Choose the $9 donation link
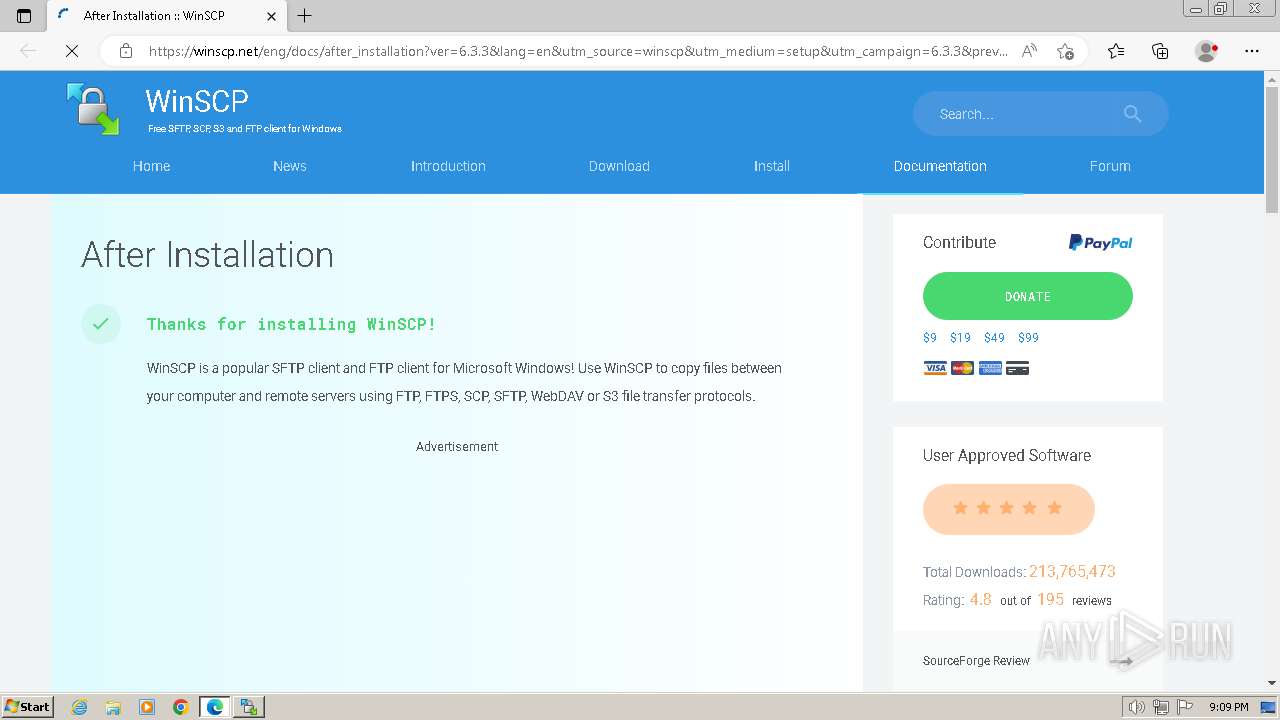Image resolution: width=1280 pixels, height=720 pixels. point(930,338)
